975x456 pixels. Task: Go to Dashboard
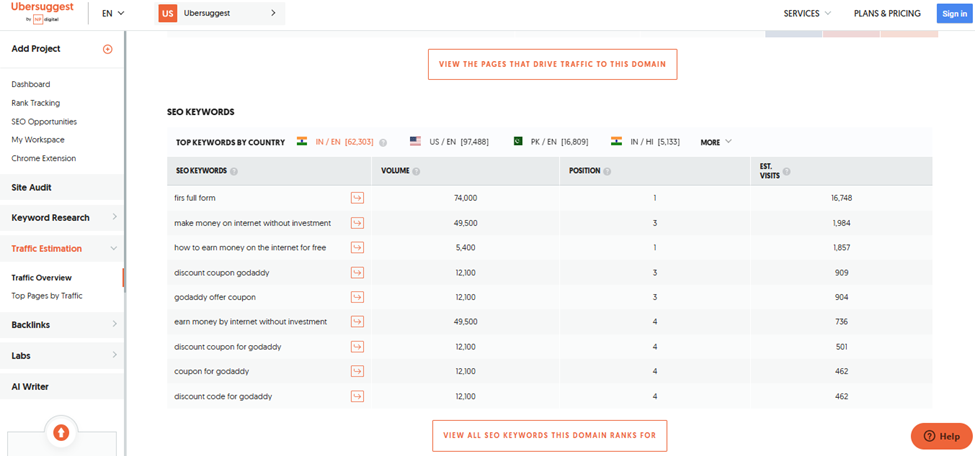[x=30, y=85]
